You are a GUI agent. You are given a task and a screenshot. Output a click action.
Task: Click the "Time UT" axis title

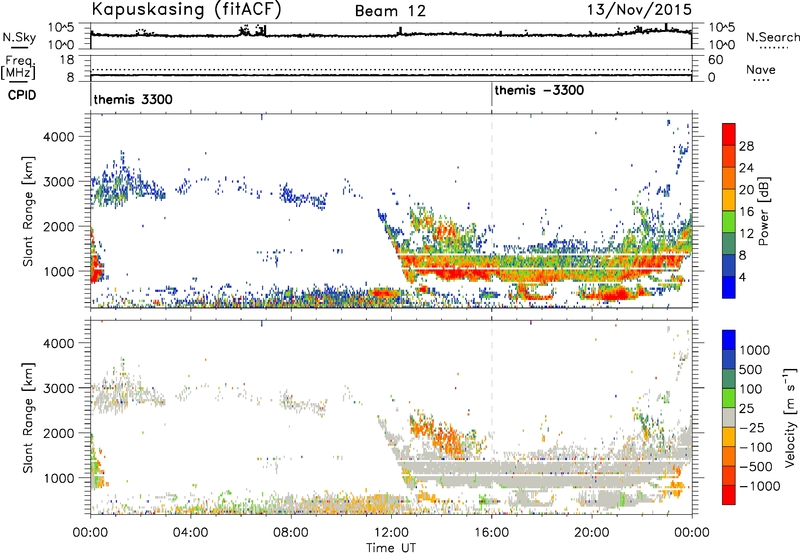391,548
